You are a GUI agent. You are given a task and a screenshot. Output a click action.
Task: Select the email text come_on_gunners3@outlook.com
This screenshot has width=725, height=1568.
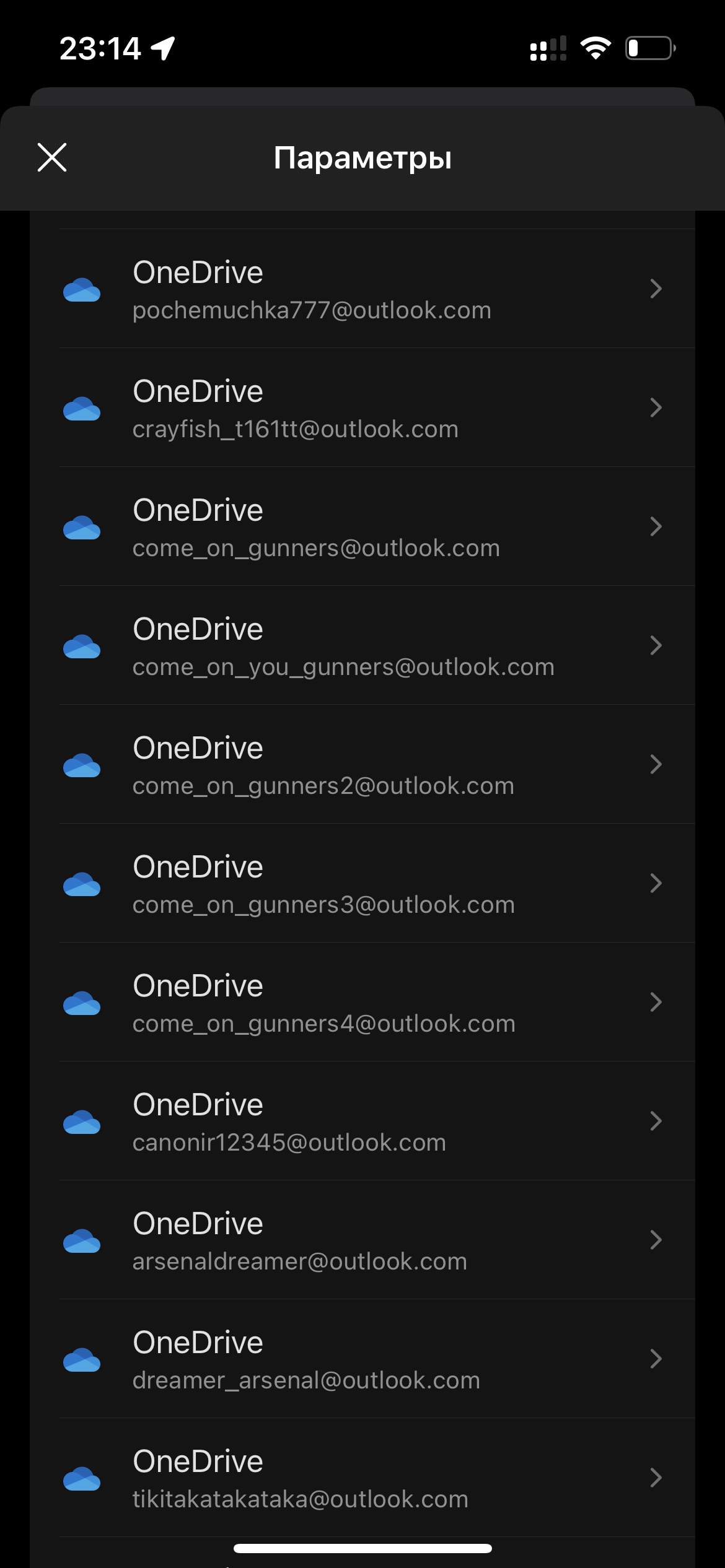point(323,905)
